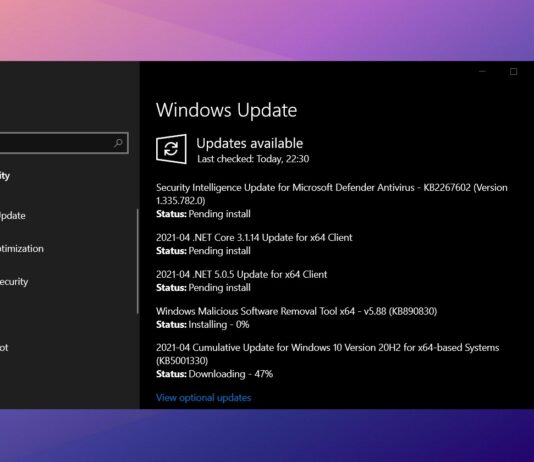
Task: Click Malicious Software Removal Tool KB890830 entry
Action: tap(296, 311)
